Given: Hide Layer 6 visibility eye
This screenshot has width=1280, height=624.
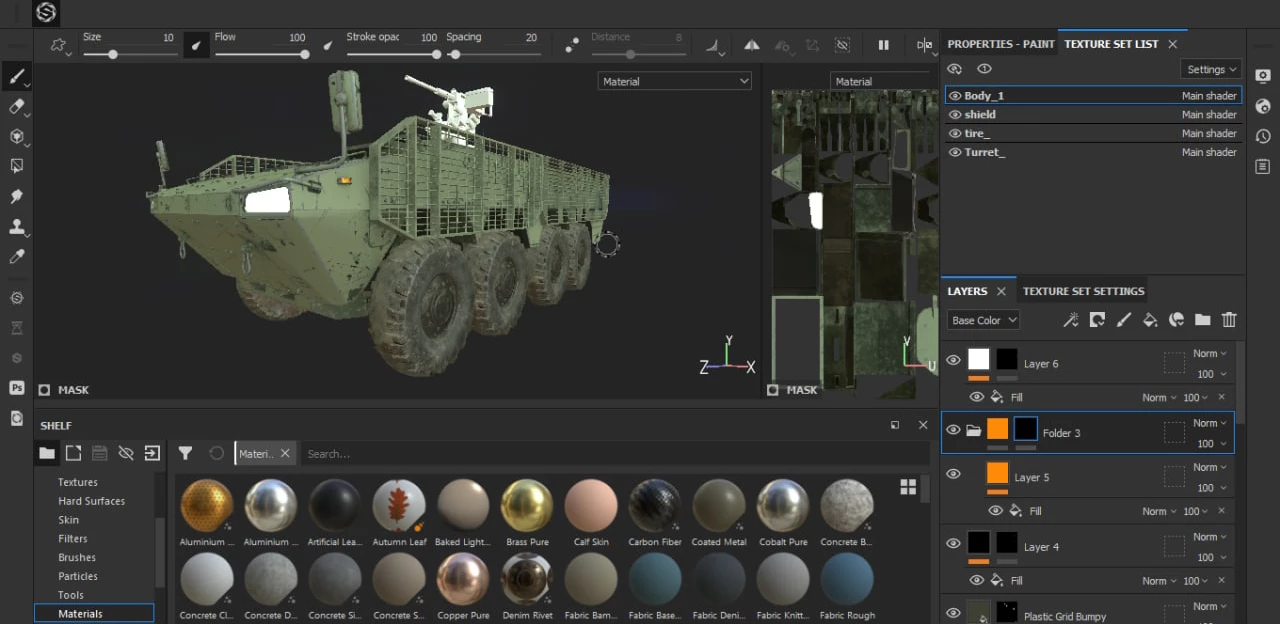Looking at the screenshot, I should (953, 360).
